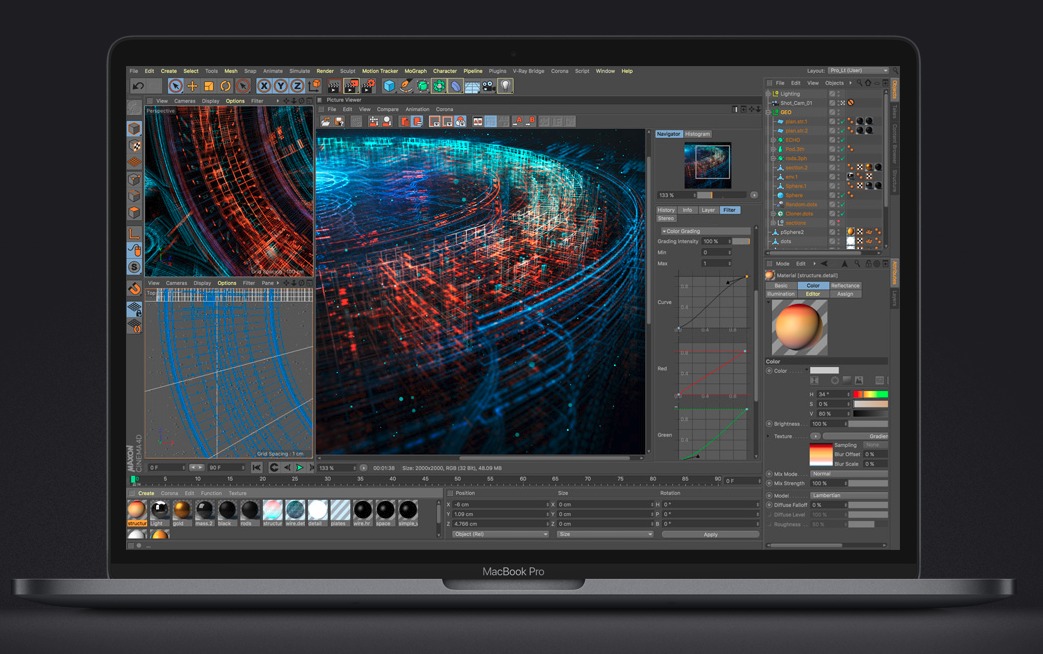
Task: Click the Hue color gradient slider
Action: pyautogui.click(x=871, y=395)
